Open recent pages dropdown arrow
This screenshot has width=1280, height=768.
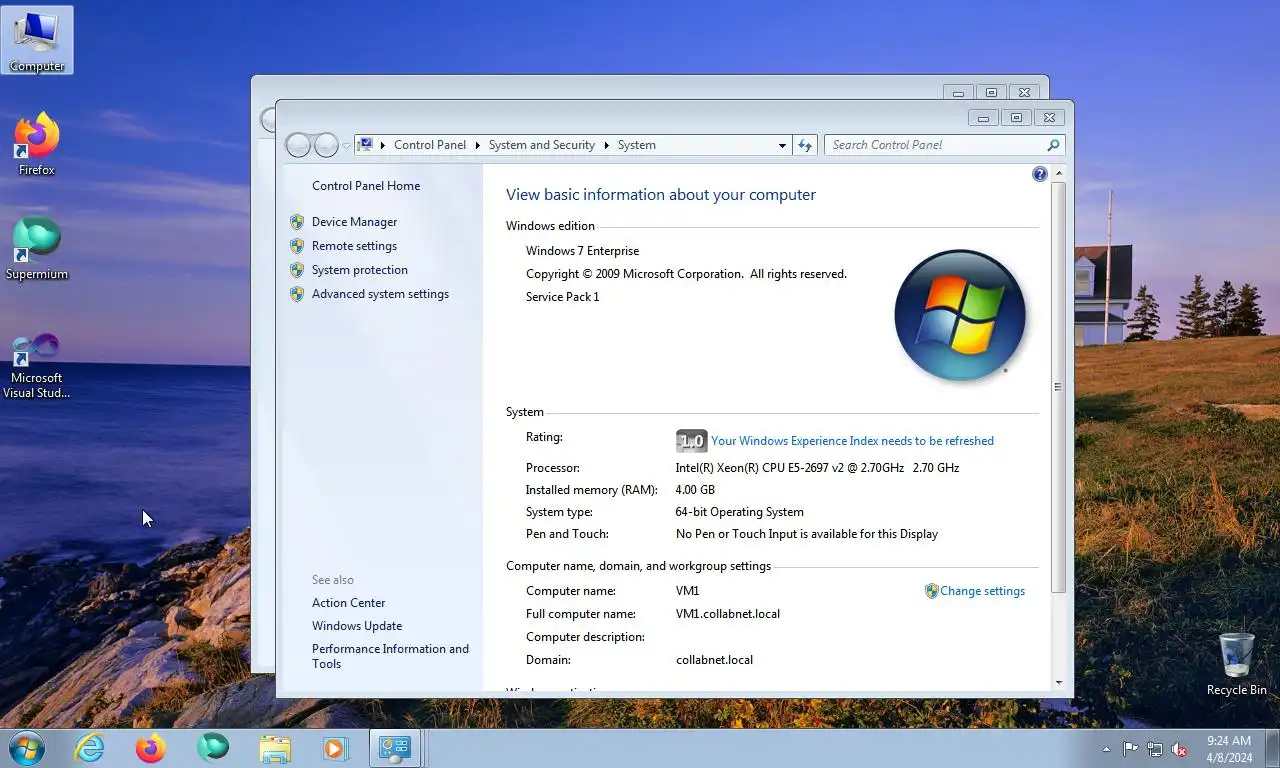(347, 146)
